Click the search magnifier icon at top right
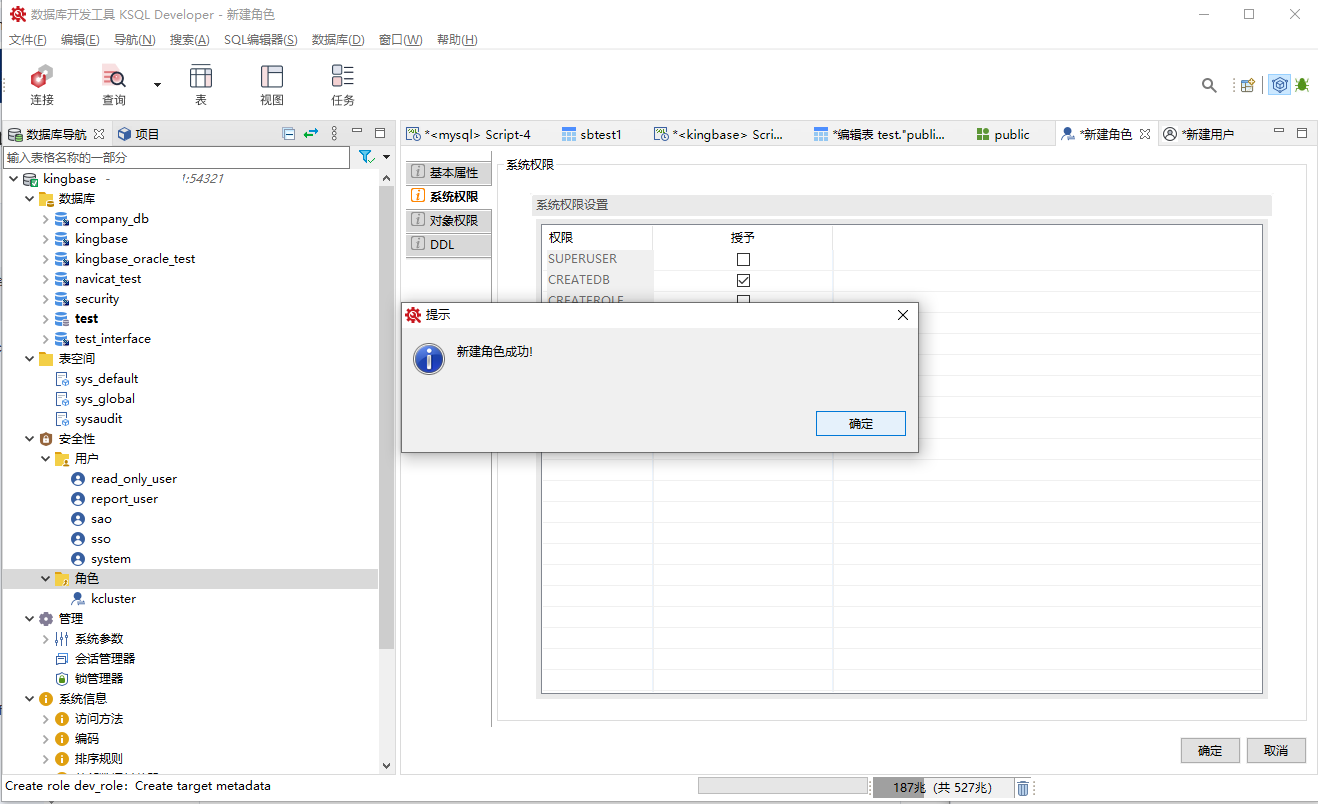 1209,86
